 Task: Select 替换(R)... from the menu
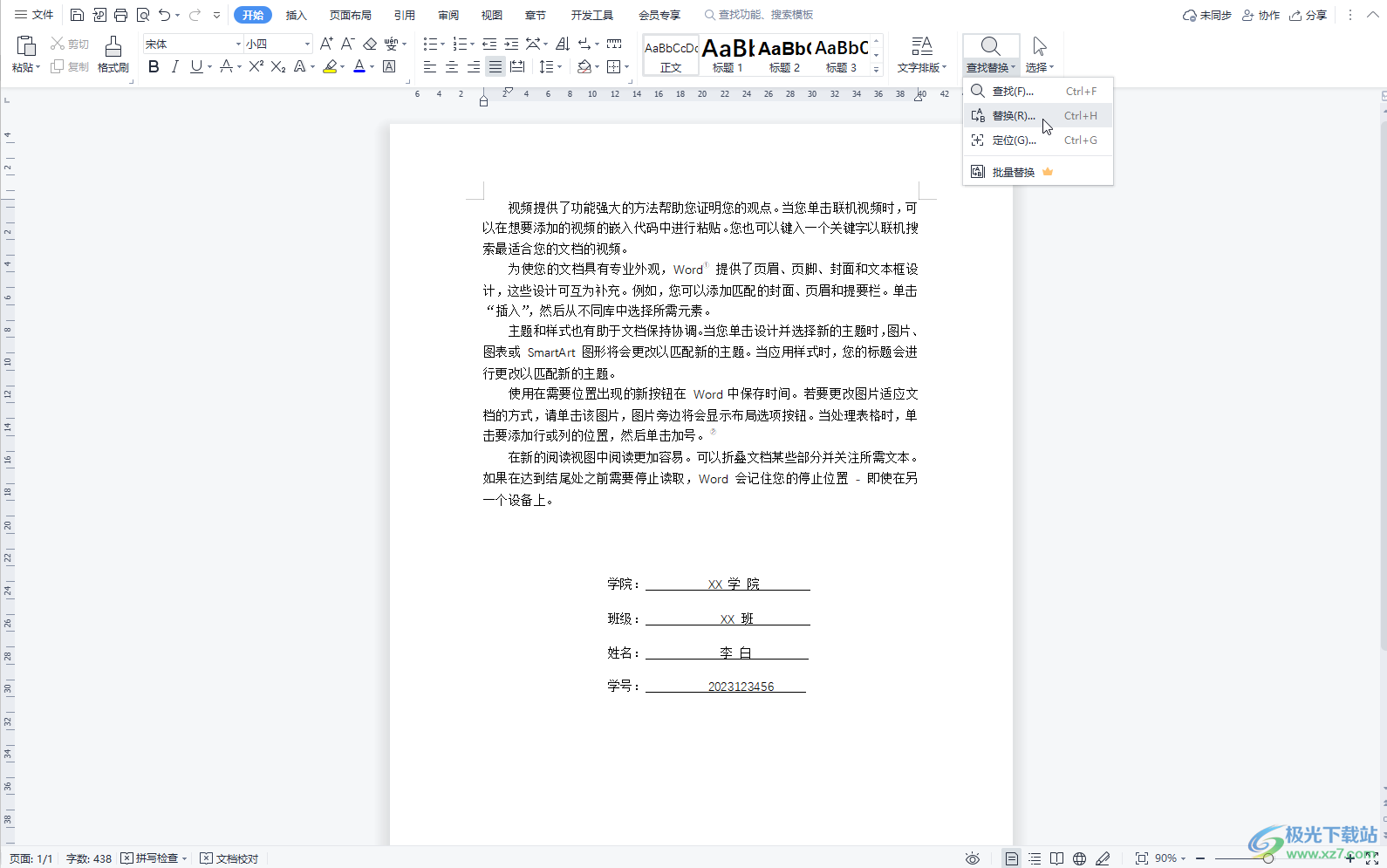(1038, 115)
